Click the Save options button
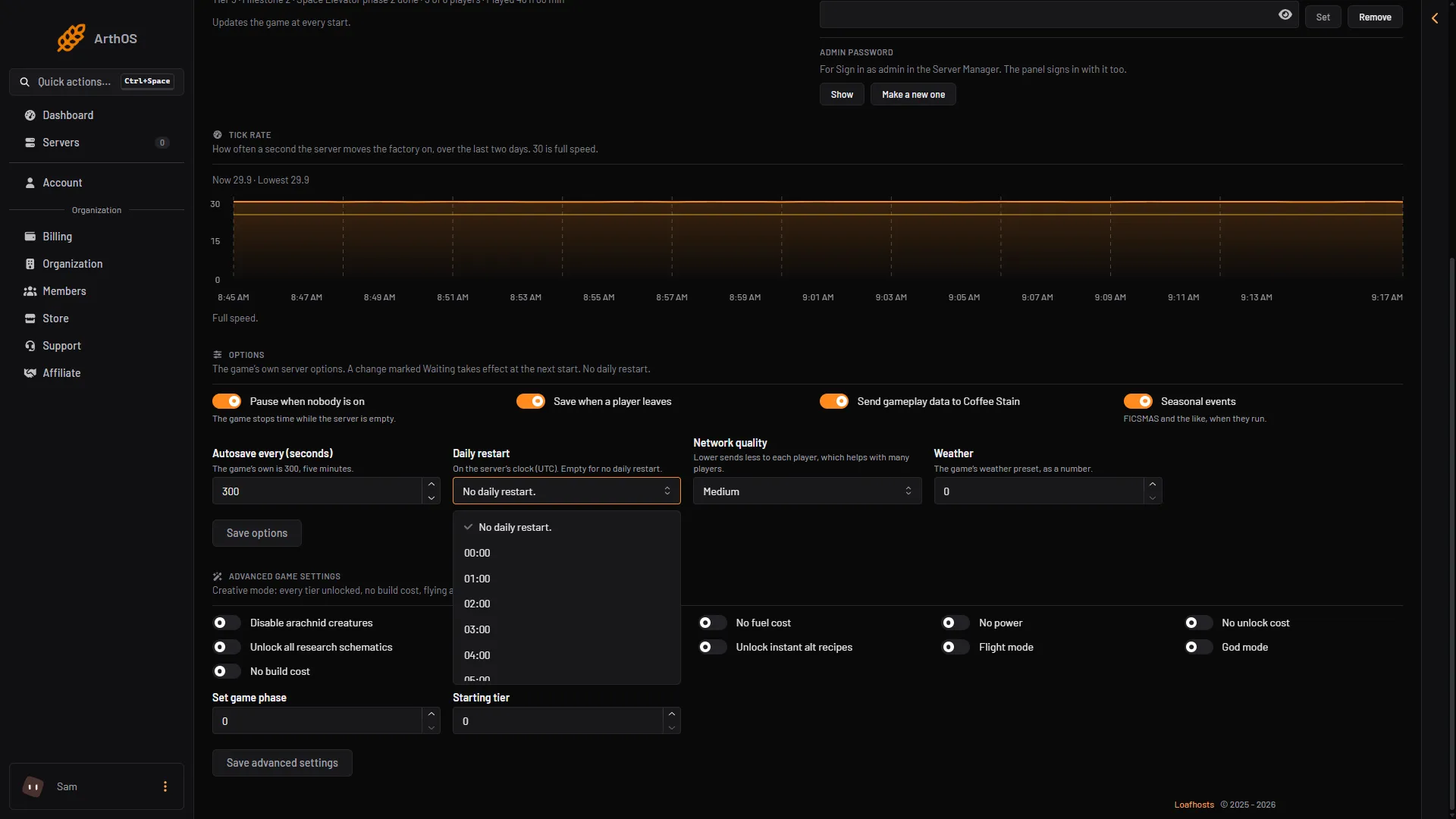This screenshot has height=819, width=1456. tap(257, 533)
